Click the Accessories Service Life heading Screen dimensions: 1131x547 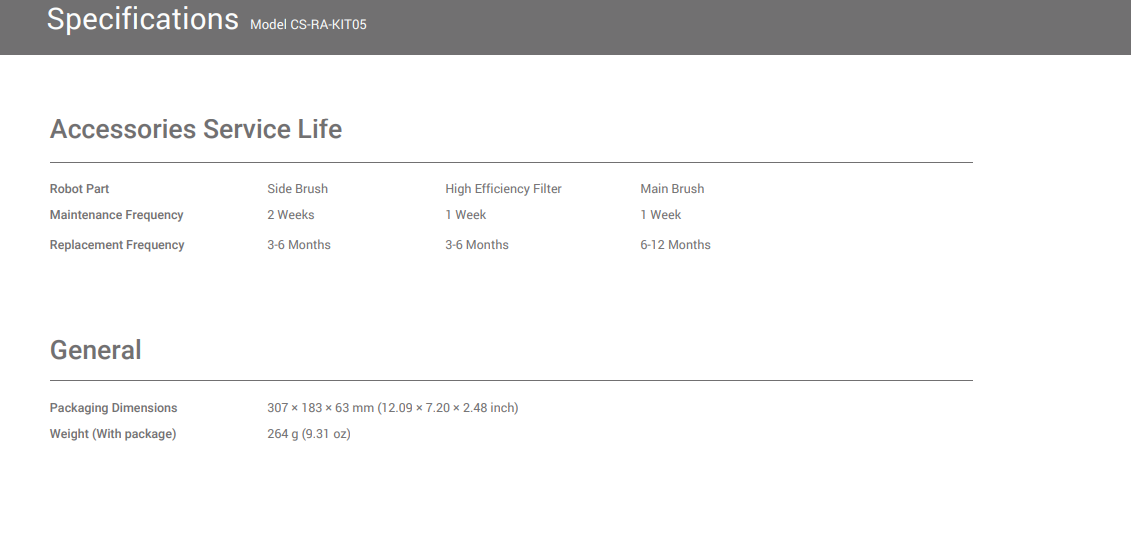pos(196,129)
